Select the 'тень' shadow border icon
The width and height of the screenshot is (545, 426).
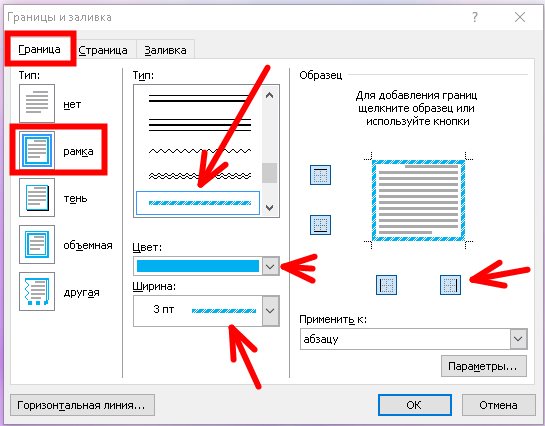click(x=37, y=197)
